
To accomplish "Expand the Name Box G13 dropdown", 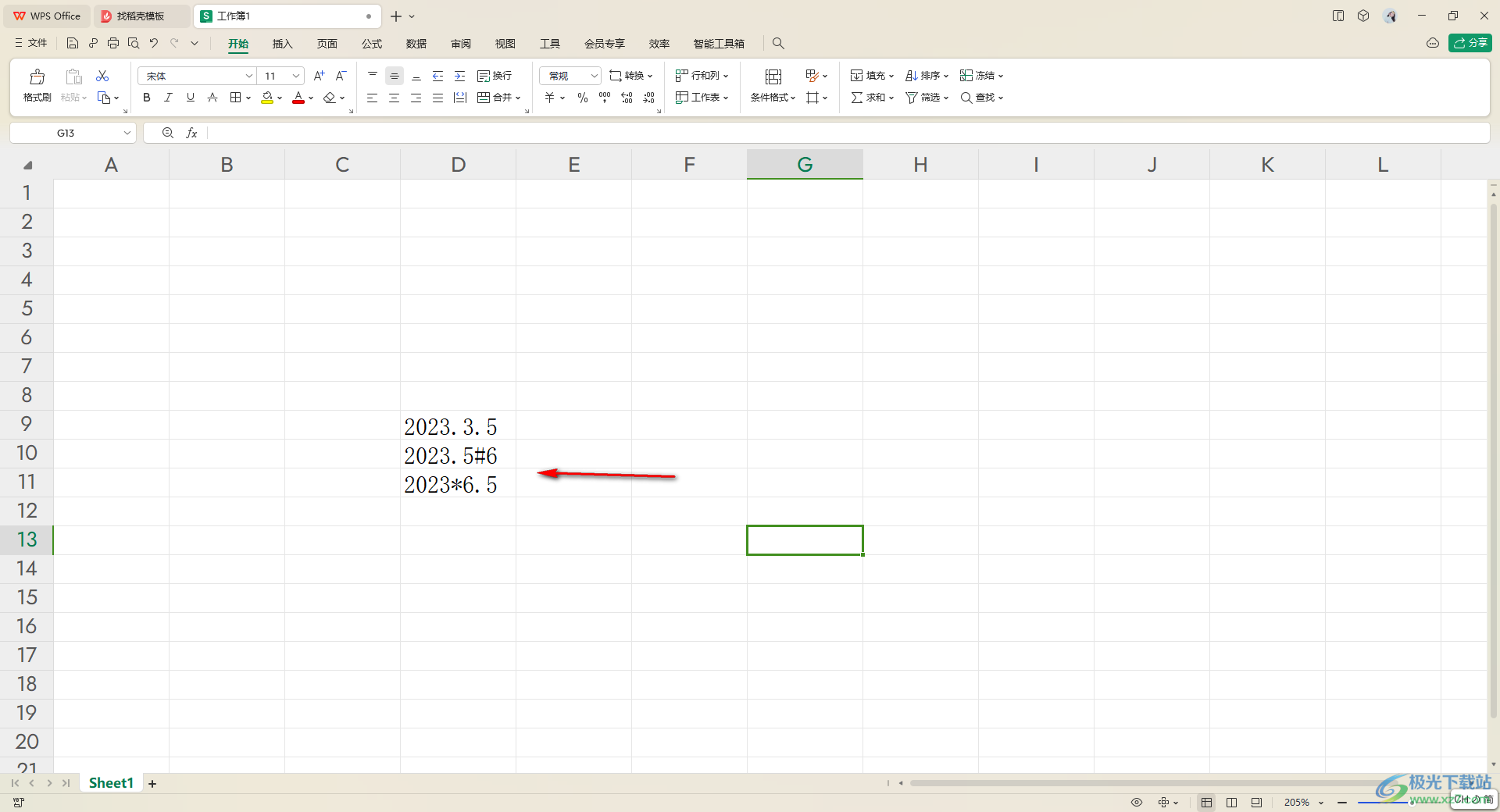I will coord(127,134).
